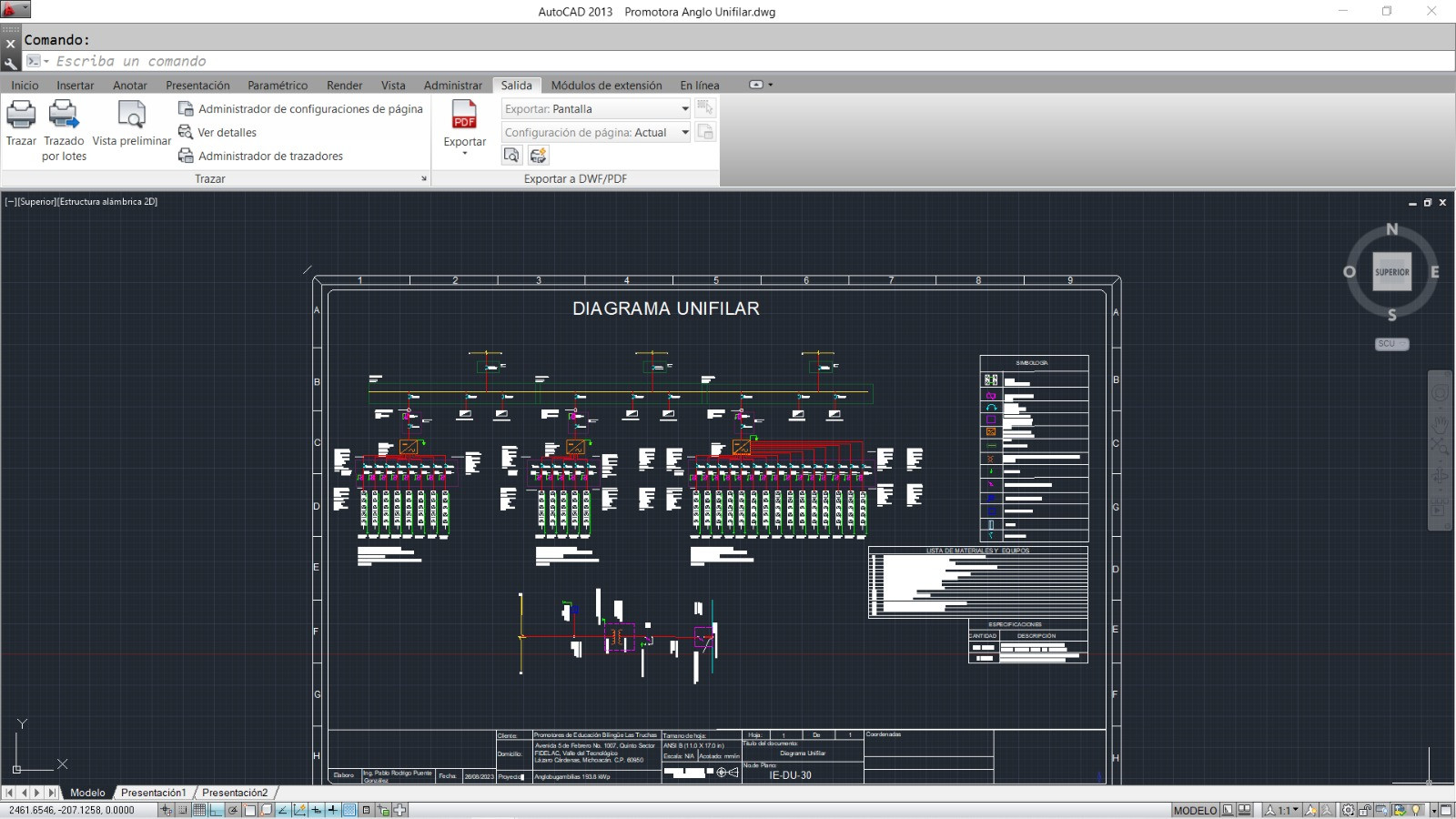Screen dimensions: 1456x819
Task: Click the [Superior] viewport view label
Action: (36, 202)
